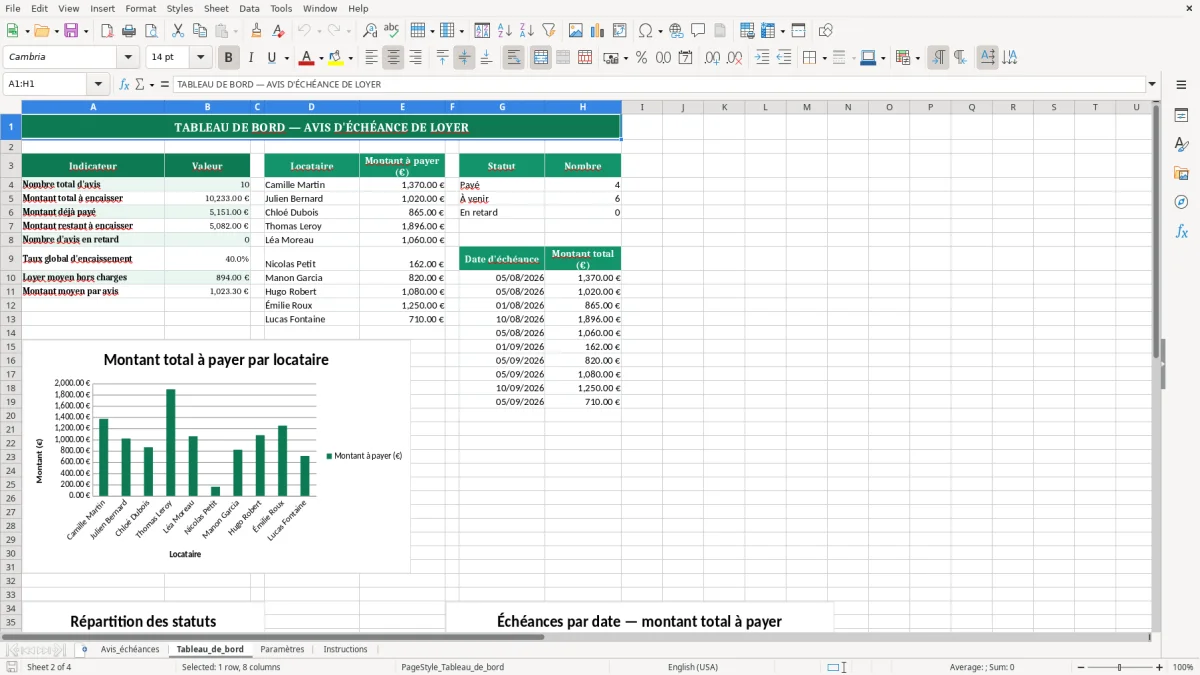This screenshot has width=1200, height=675.
Task: Expand the Cambria font name dropdown
Action: tap(128, 58)
